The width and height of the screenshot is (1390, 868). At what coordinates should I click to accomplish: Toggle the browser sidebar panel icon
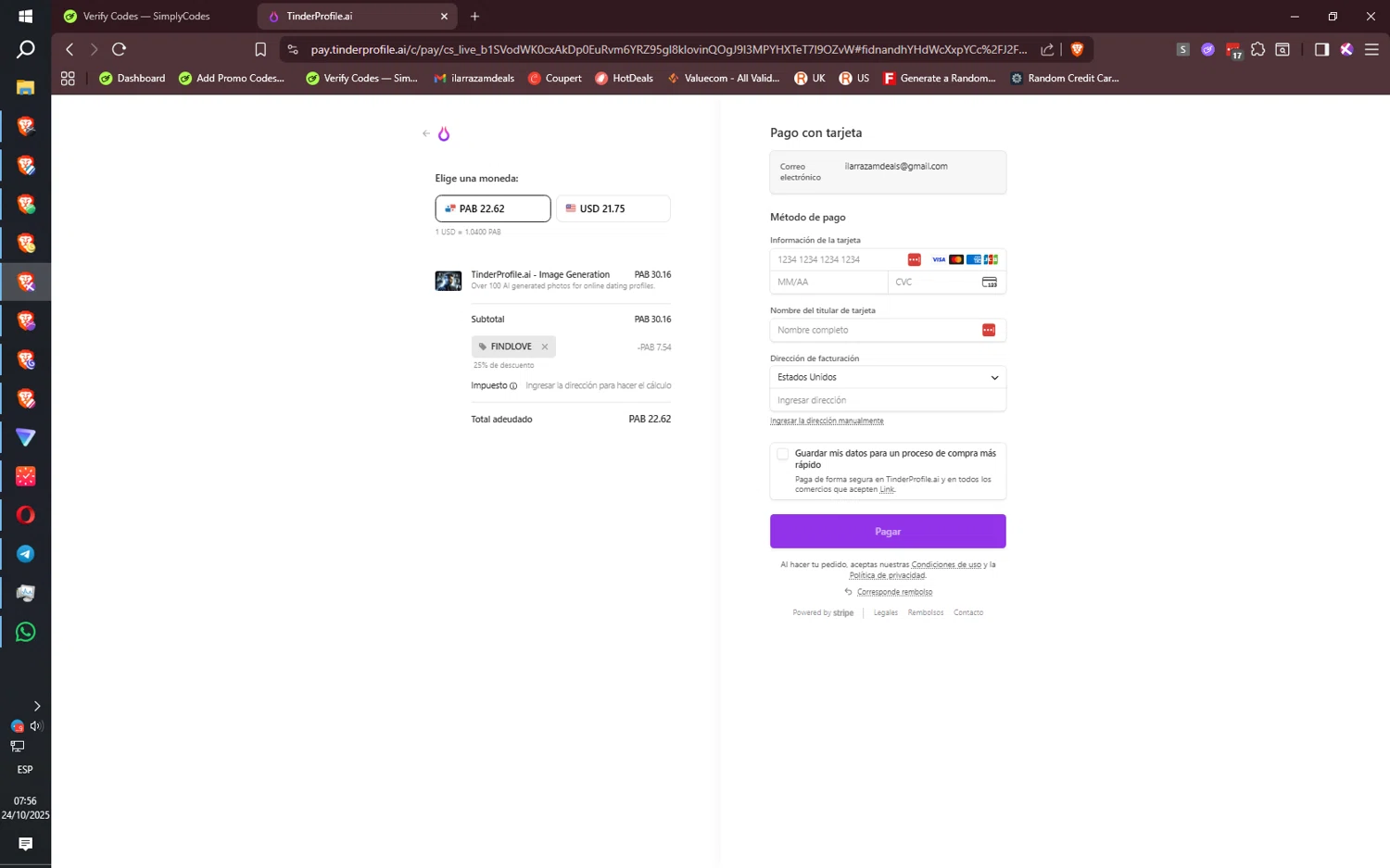[x=1321, y=49]
